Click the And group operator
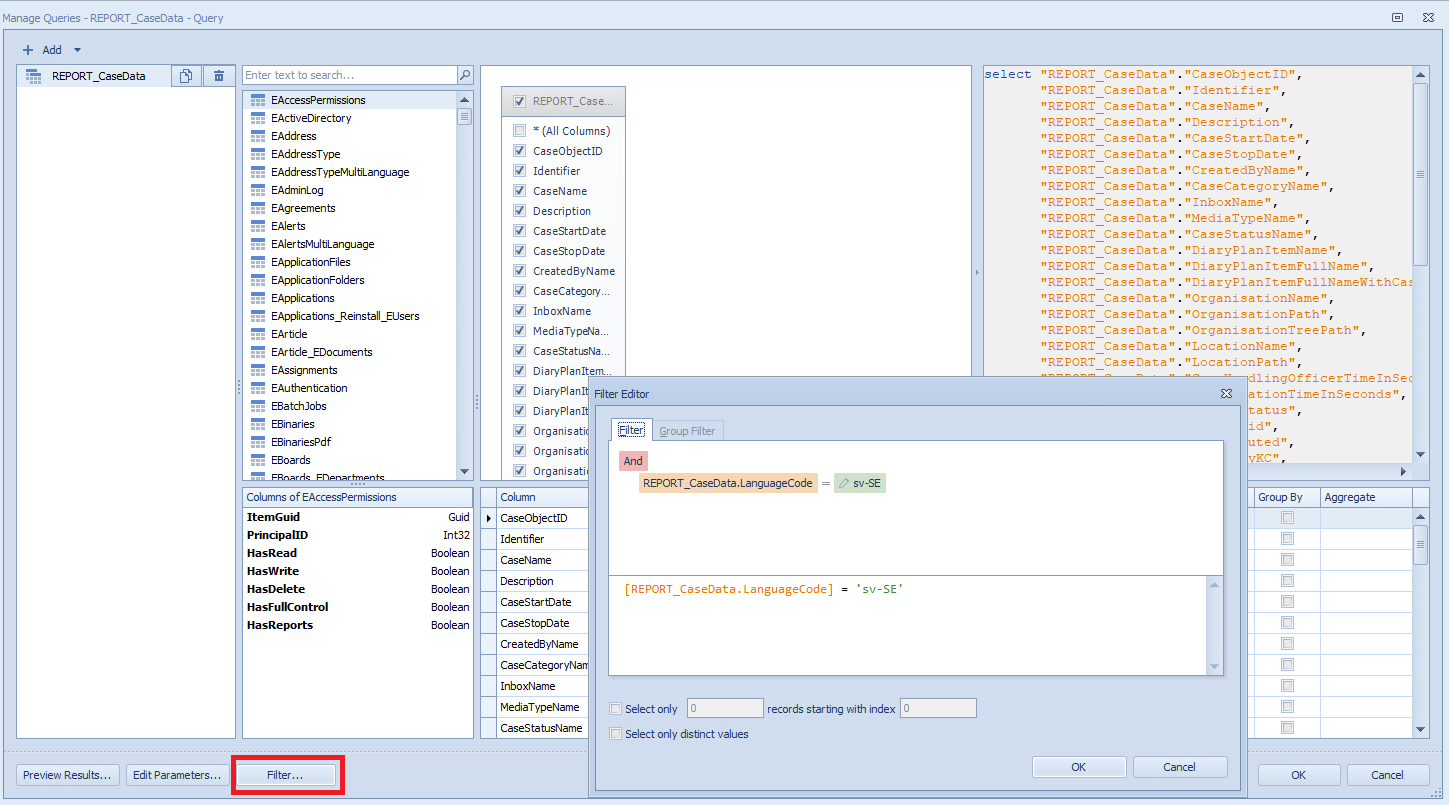 [633, 461]
